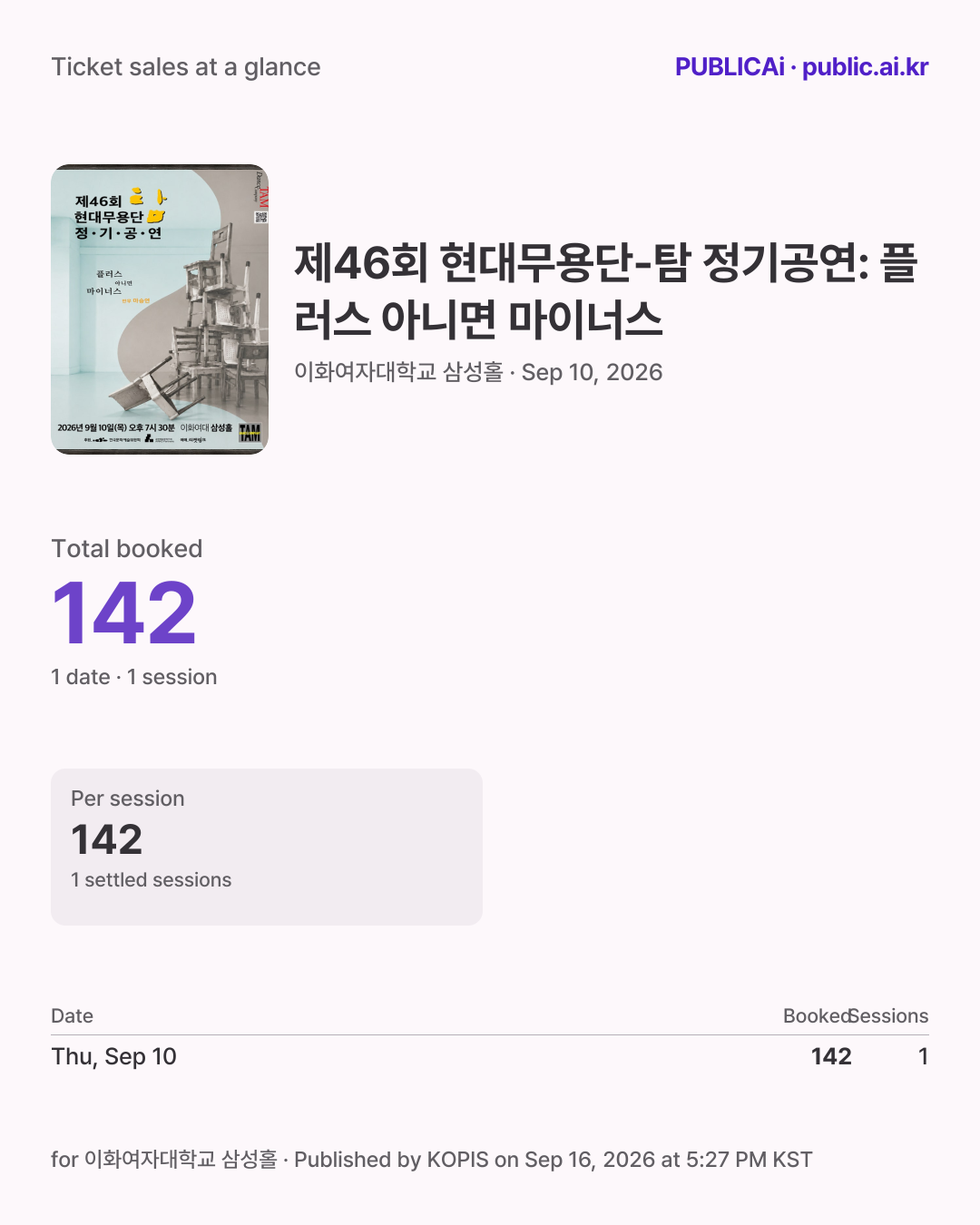
Task: Click the venue and date line under title
Action: point(478,372)
